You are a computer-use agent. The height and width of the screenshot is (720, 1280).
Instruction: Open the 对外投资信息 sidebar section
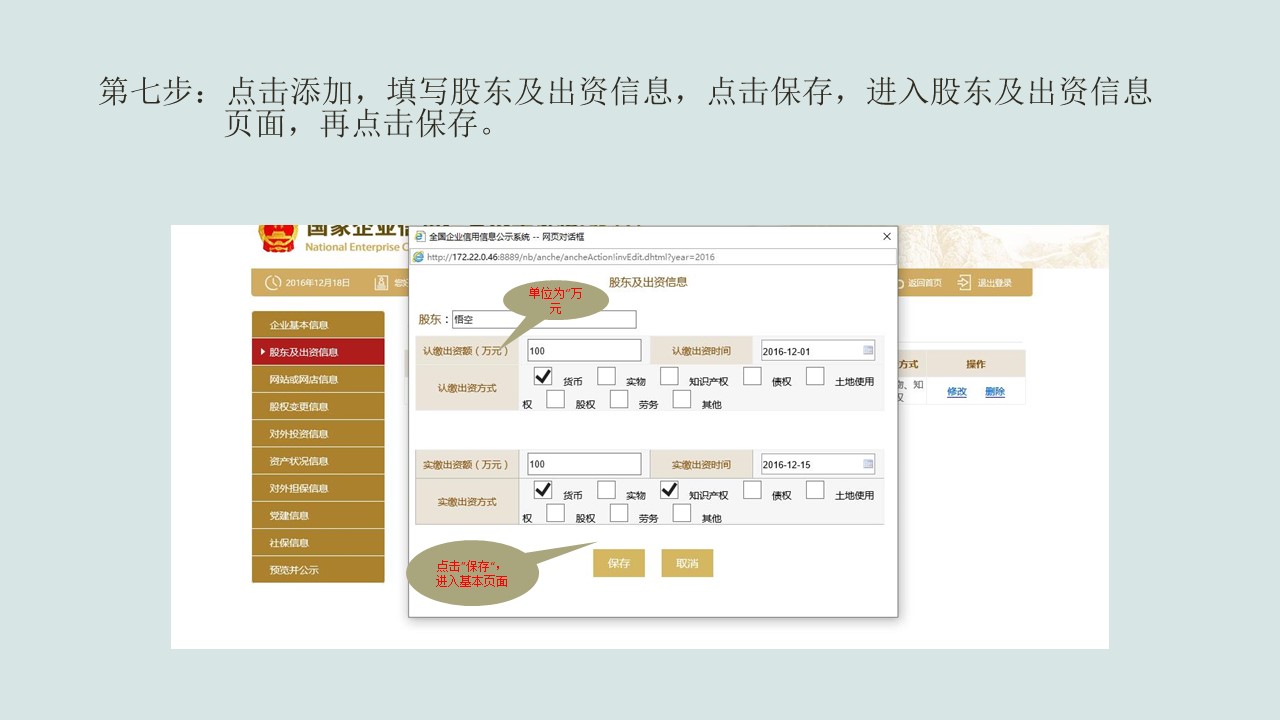pos(317,433)
